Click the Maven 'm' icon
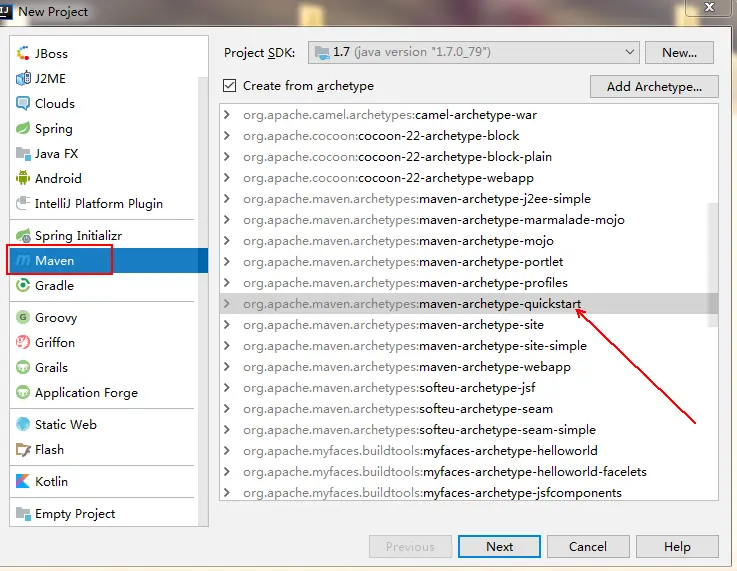 coord(23,260)
